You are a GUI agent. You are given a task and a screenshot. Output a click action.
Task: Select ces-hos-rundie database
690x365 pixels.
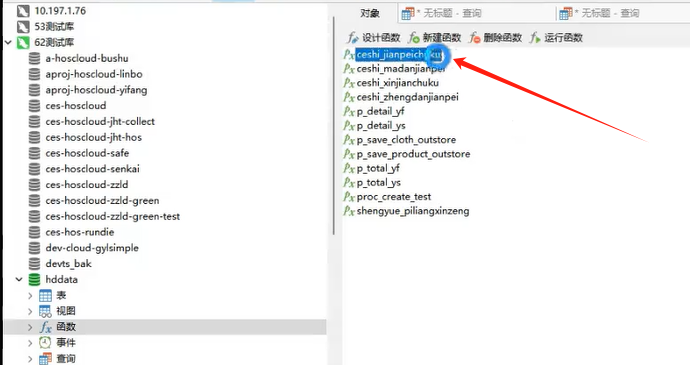click(x=80, y=232)
